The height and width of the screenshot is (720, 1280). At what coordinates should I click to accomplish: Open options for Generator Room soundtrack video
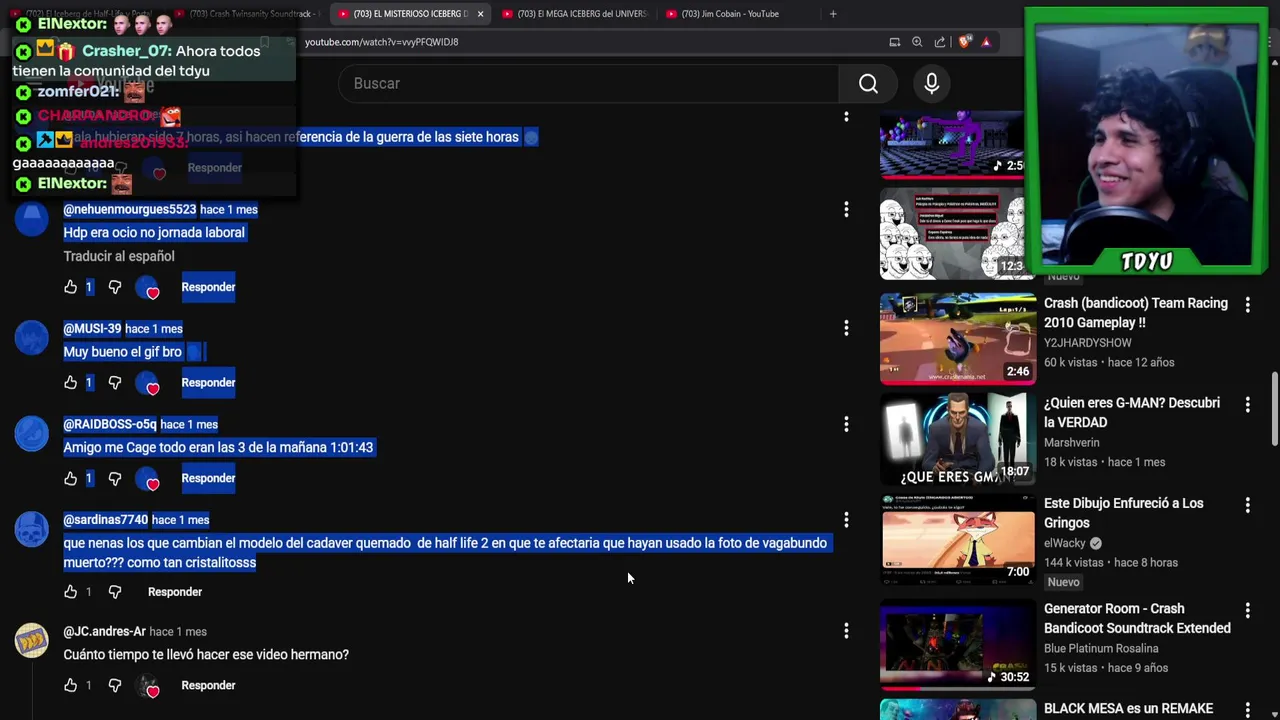point(1247,610)
